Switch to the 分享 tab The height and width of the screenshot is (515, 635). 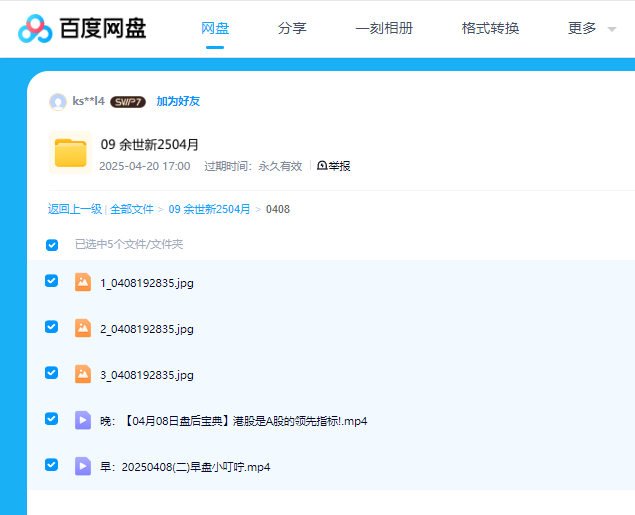pyautogui.click(x=292, y=29)
